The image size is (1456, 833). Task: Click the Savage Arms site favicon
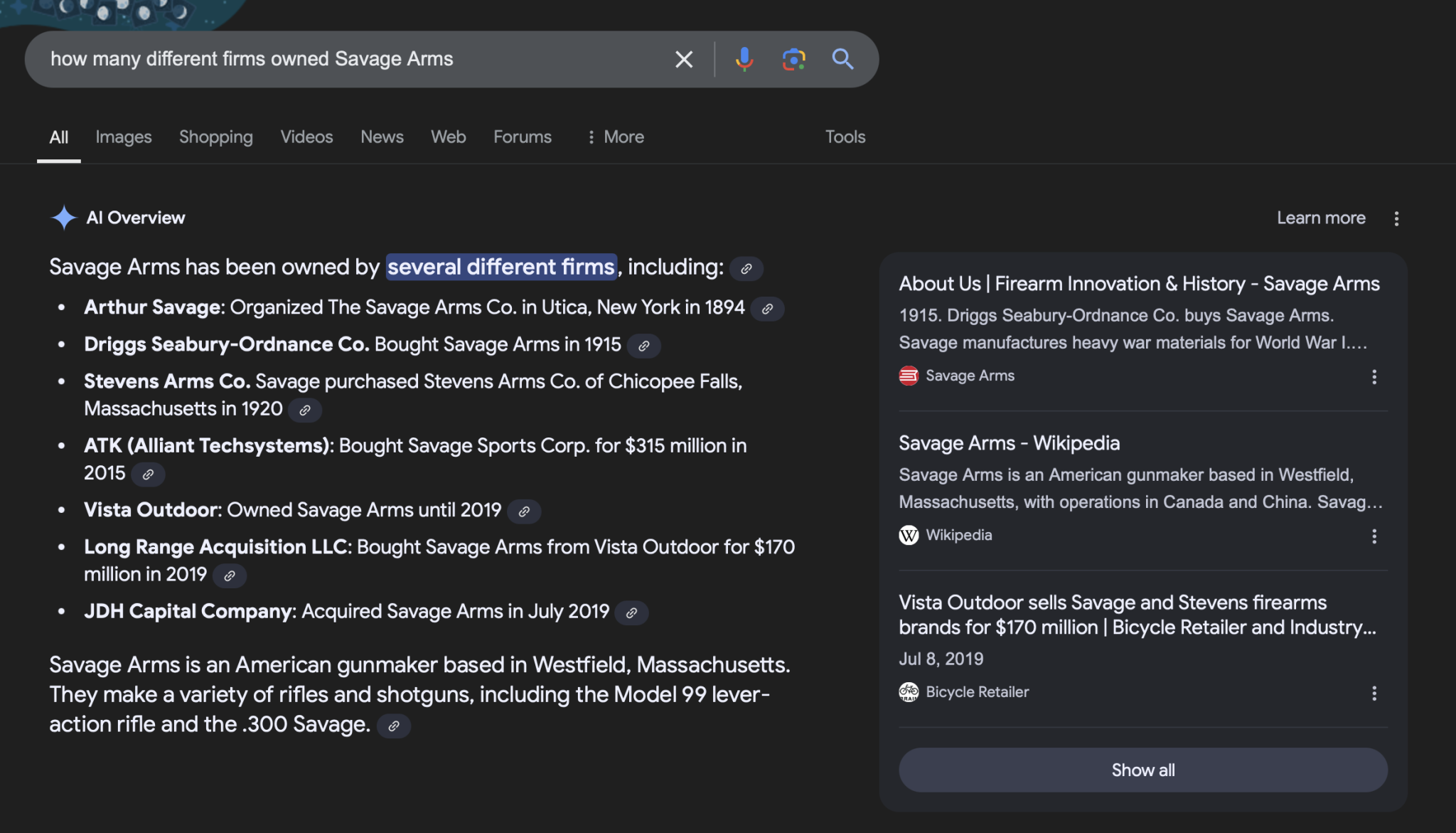[x=909, y=376]
